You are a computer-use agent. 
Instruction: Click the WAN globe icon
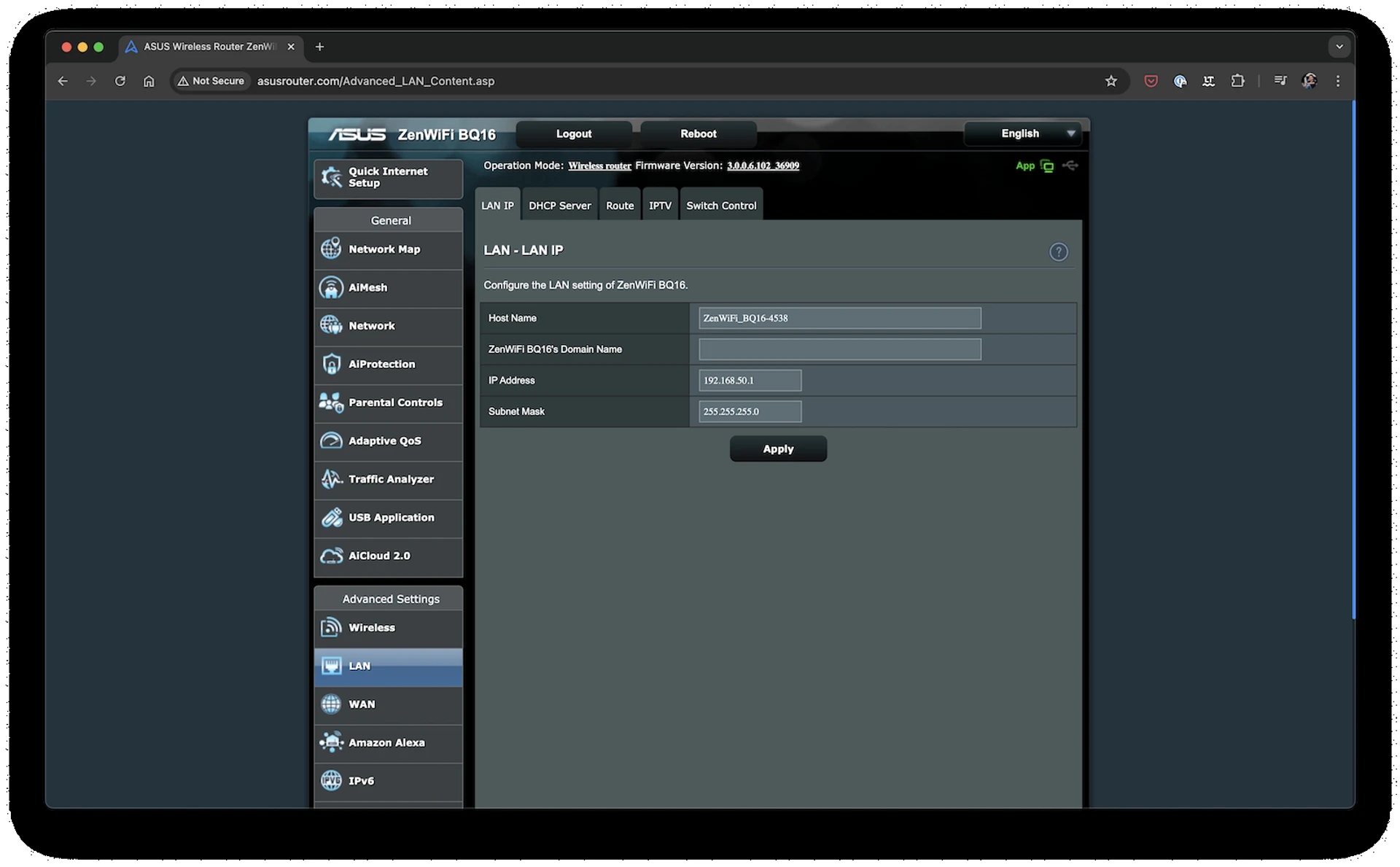tap(331, 704)
